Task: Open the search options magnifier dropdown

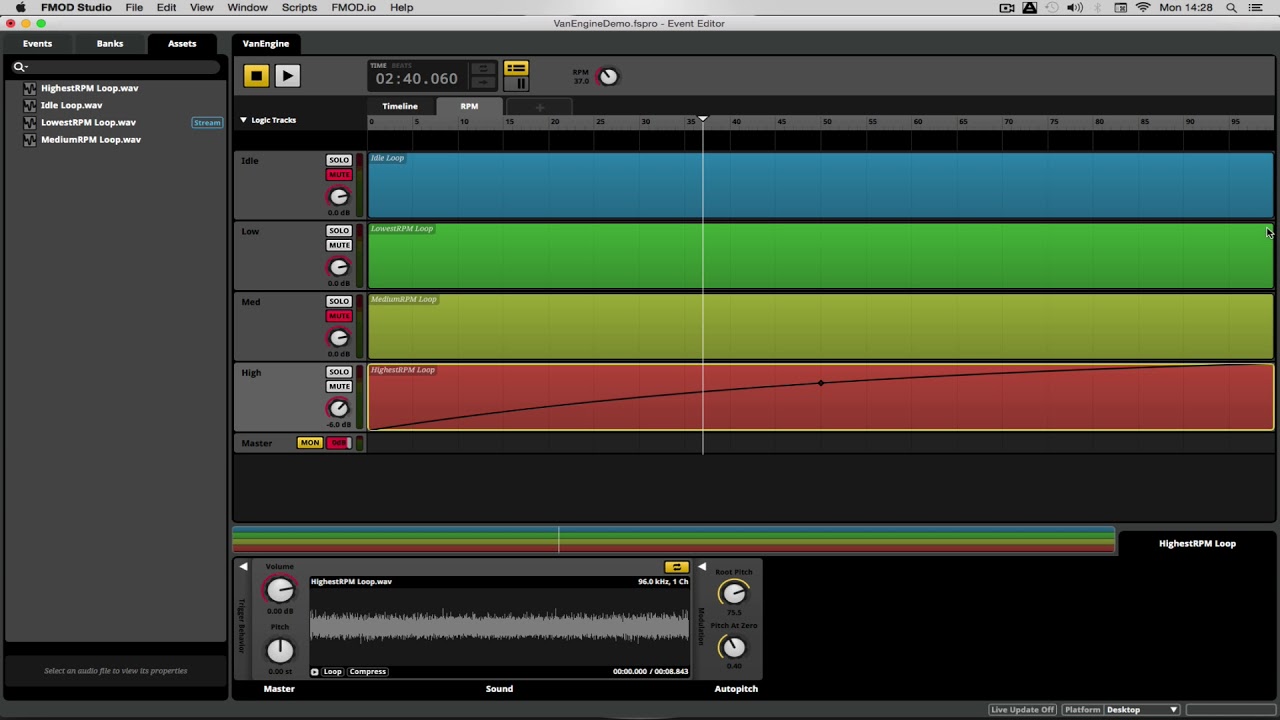Action: tap(19, 67)
